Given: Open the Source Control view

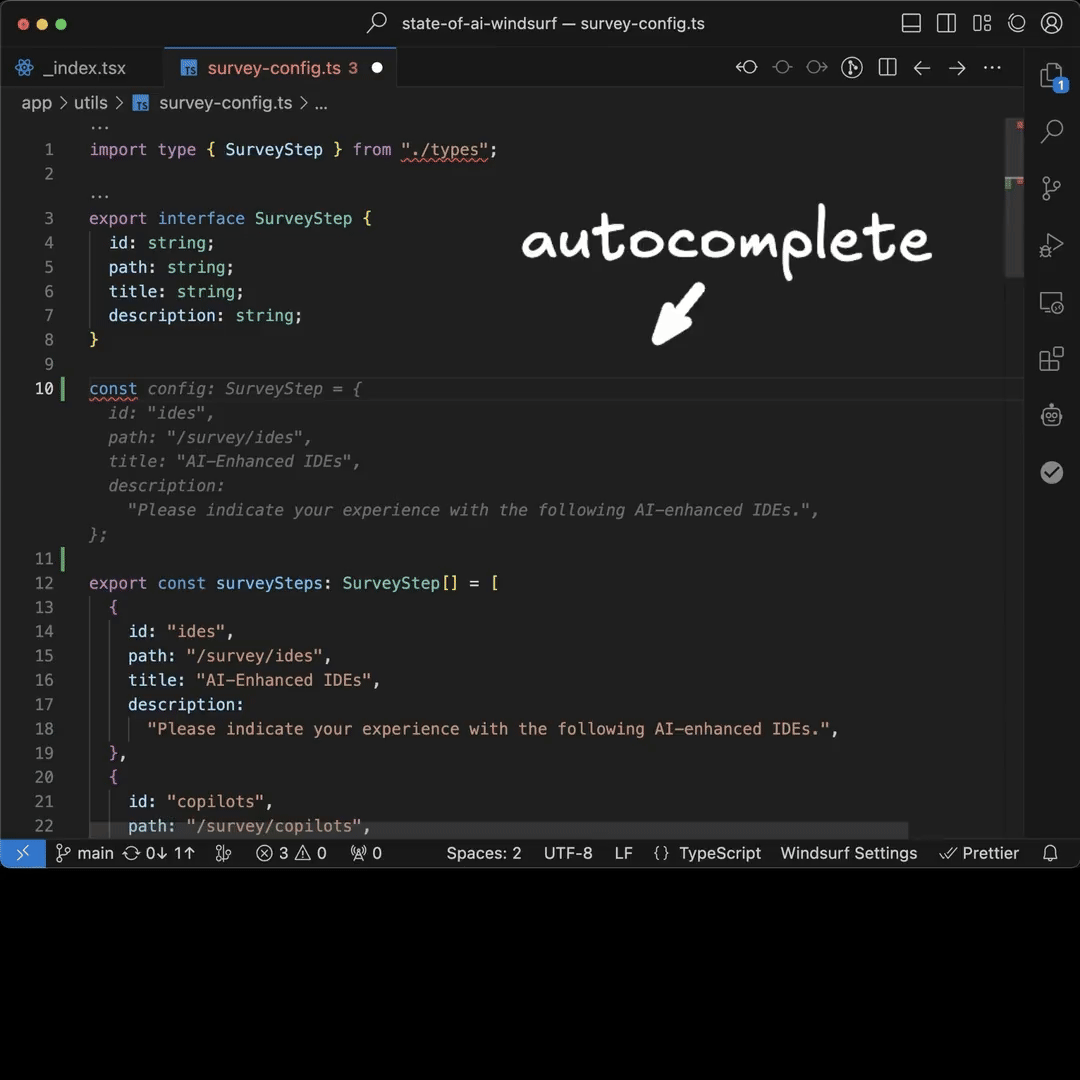Looking at the screenshot, I should [x=1051, y=188].
